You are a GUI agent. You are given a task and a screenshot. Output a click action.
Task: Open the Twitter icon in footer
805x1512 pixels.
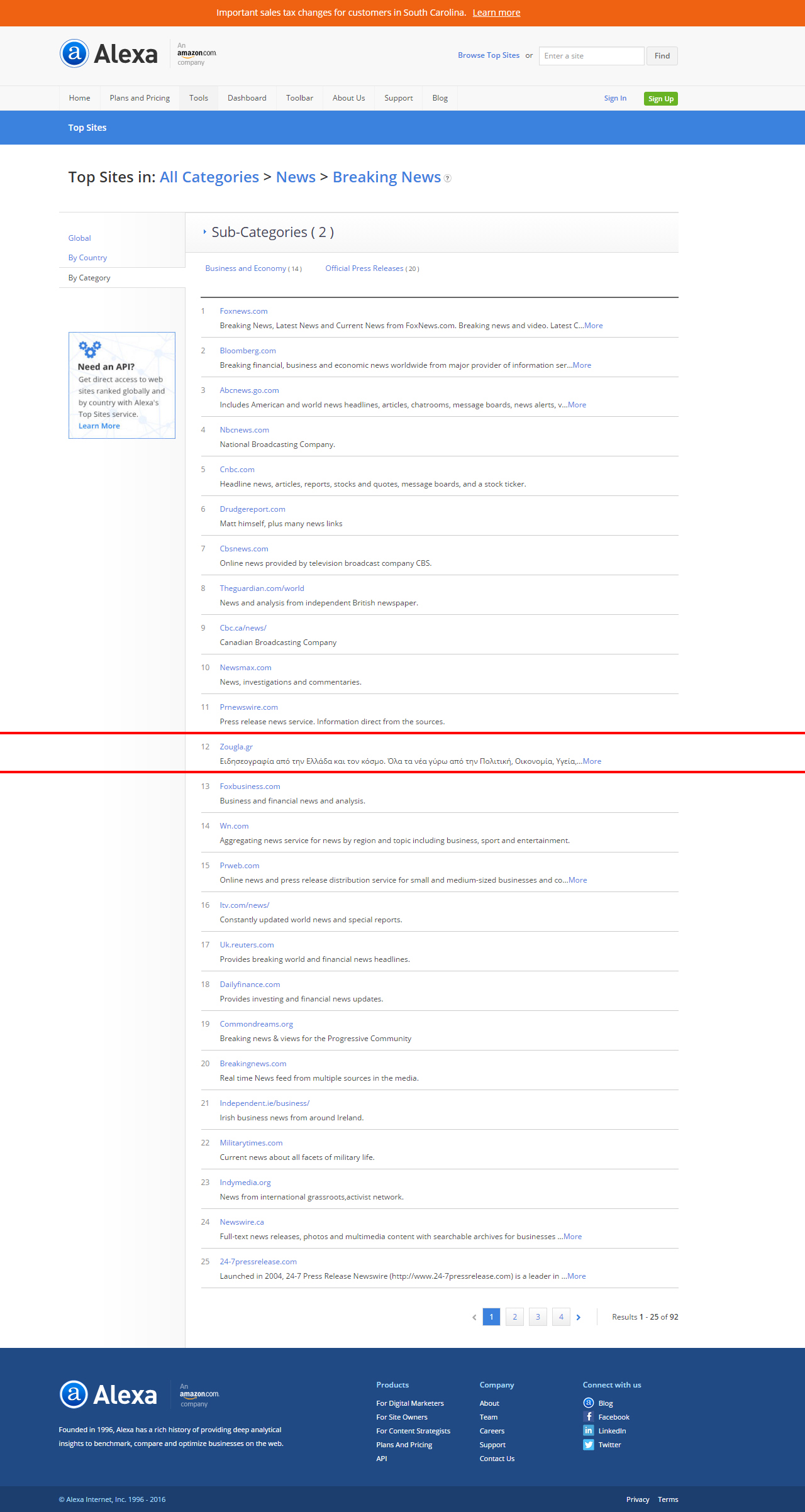589,1444
